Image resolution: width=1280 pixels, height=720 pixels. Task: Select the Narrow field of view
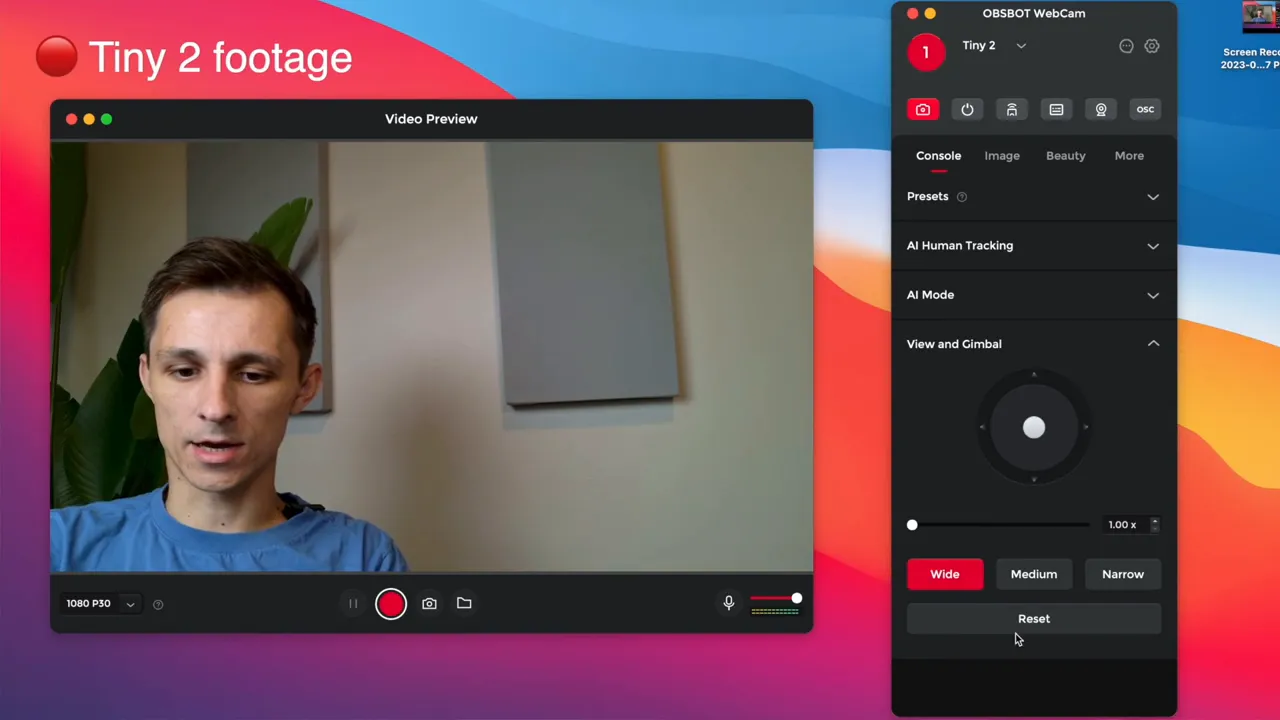click(1123, 574)
